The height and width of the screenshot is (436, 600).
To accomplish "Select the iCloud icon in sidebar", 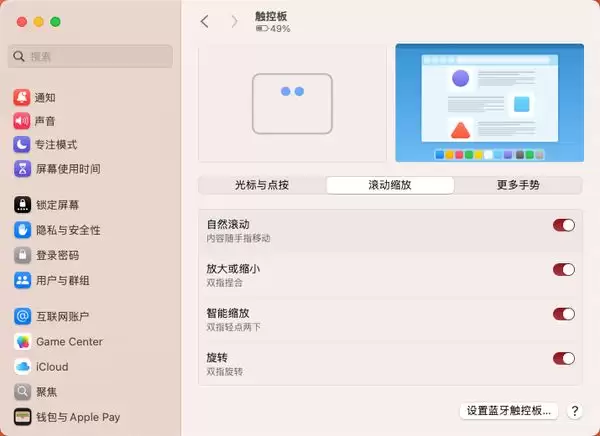I will [x=22, y=366].
